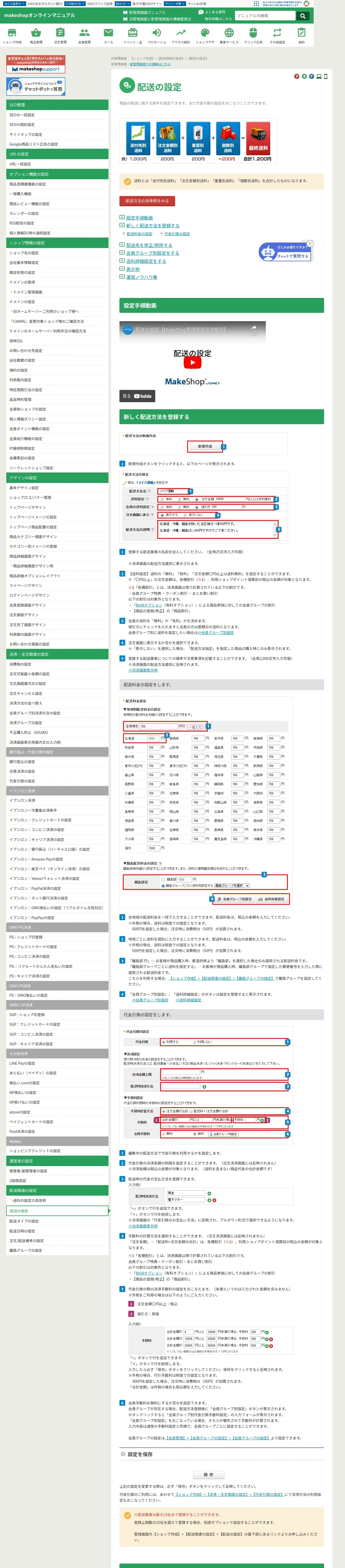Click the teal F plan badge
345x1568 pixels.
311,77
